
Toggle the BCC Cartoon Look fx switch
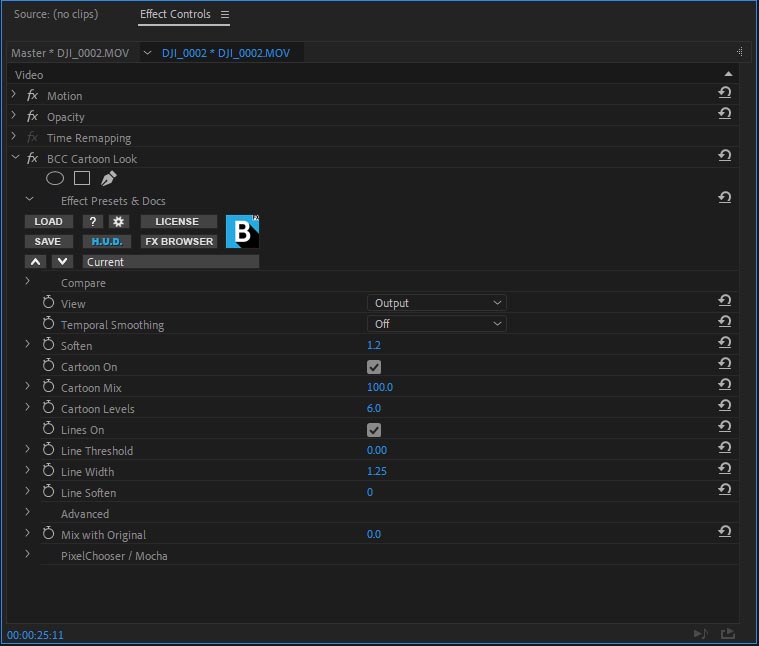click(x=32, y=158)
